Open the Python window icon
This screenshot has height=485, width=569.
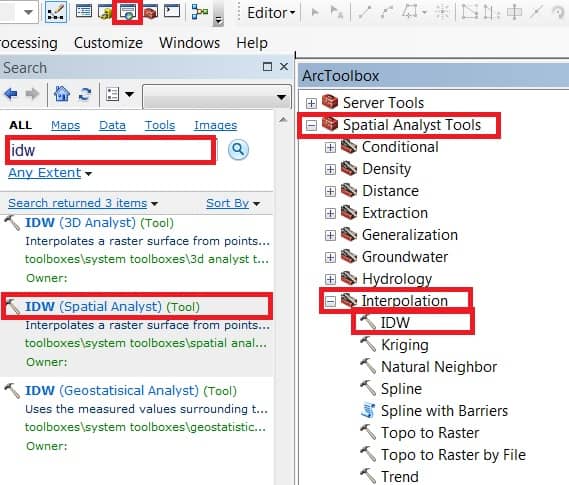172,11
